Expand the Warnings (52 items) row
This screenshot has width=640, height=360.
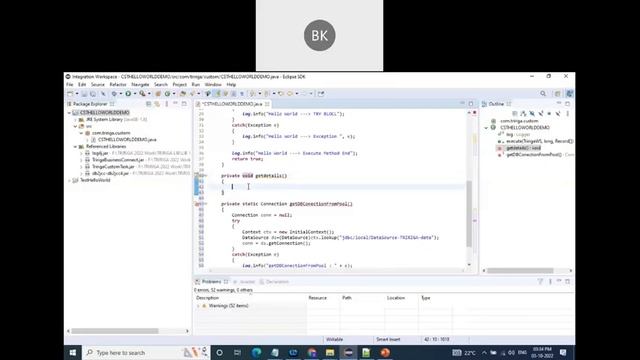click(199, 306)
